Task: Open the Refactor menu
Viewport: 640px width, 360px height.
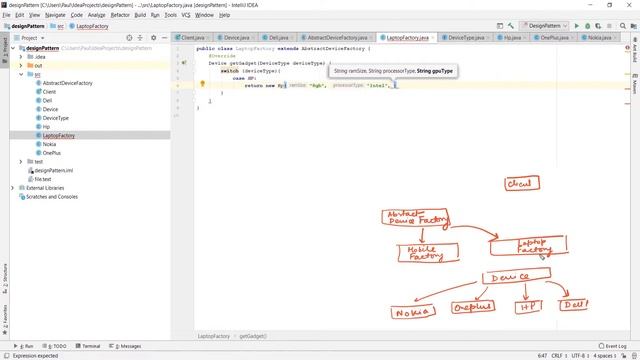Action: (120, 15)
